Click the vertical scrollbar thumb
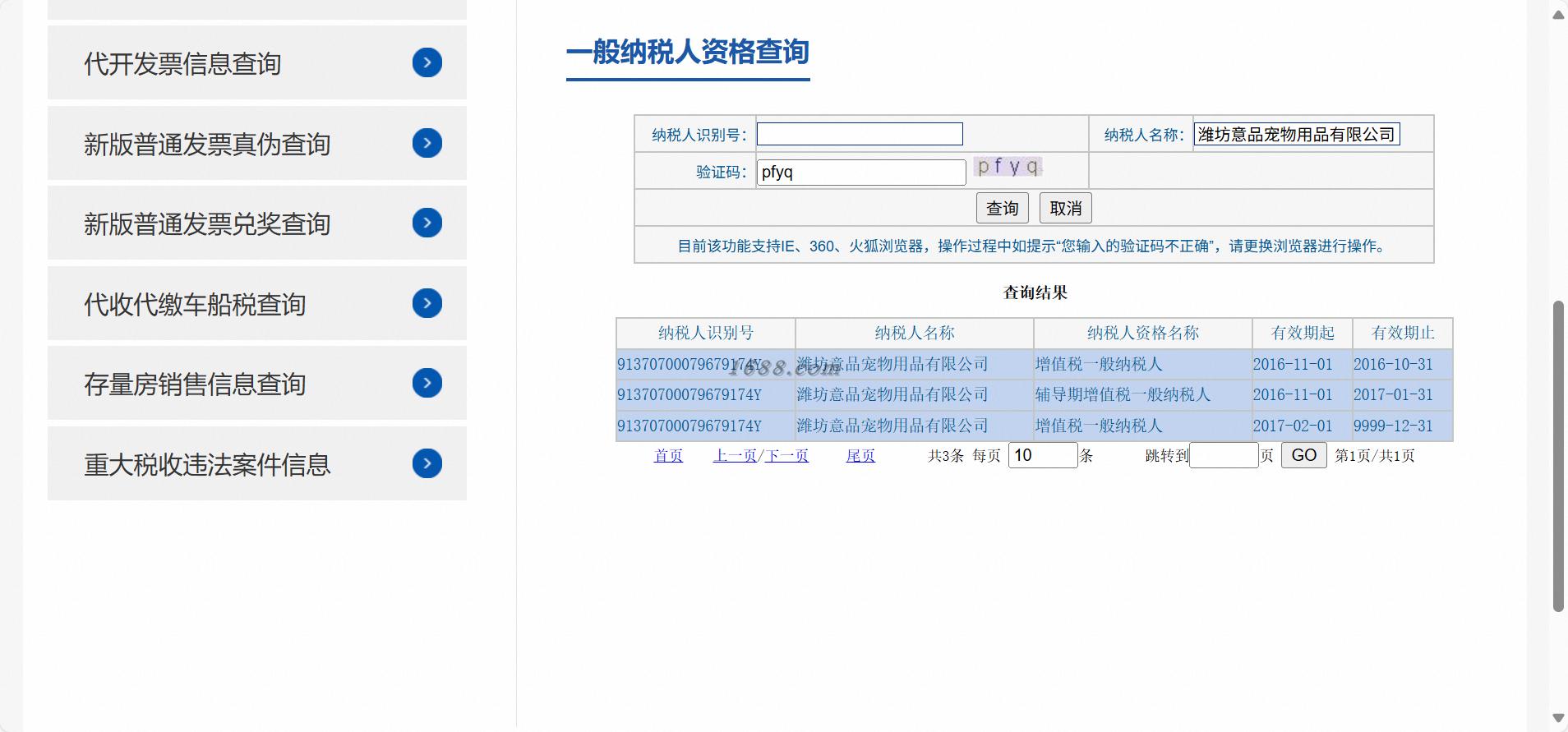 coord(1558,456)
